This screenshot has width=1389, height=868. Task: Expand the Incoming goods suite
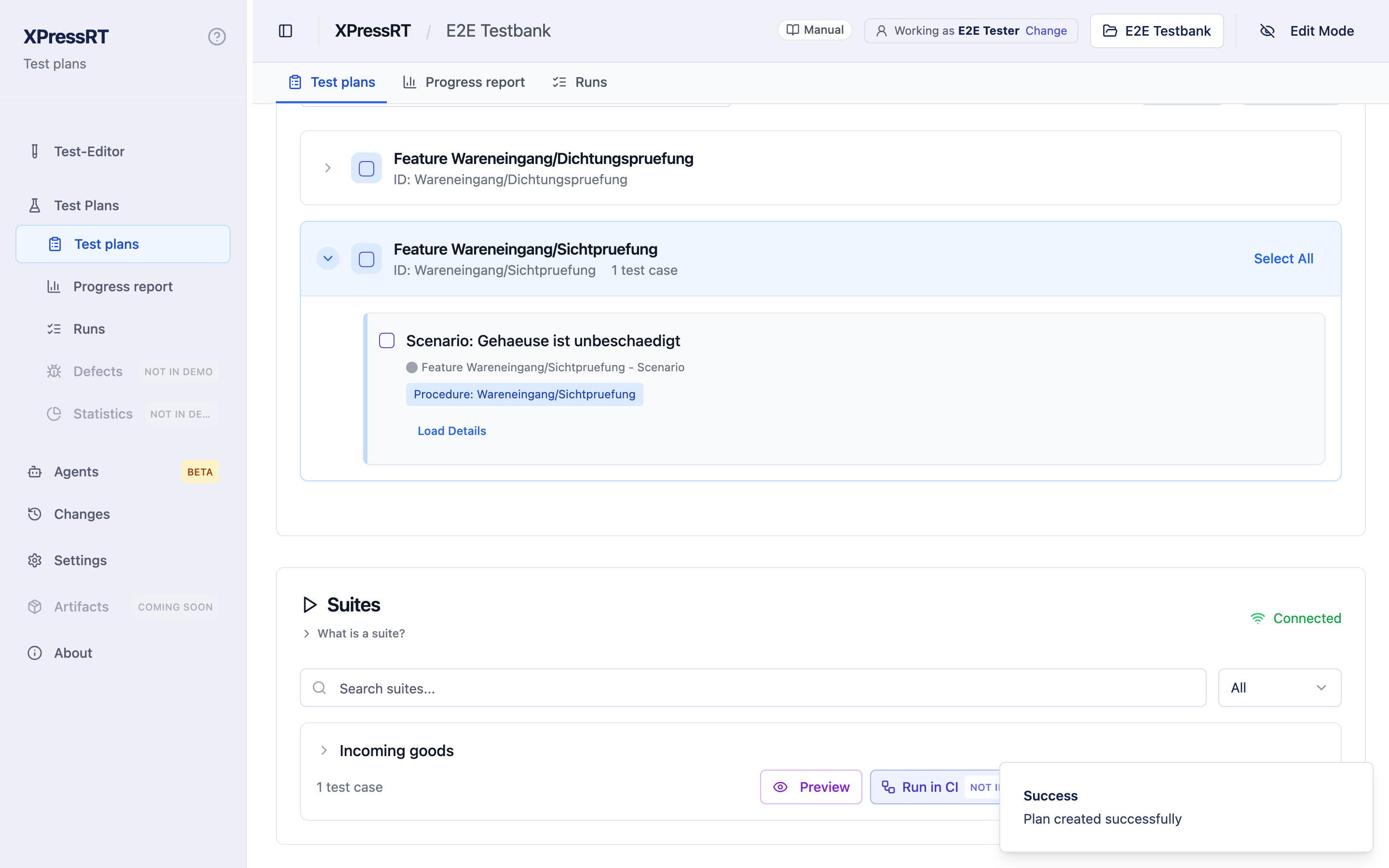point(324,751)
